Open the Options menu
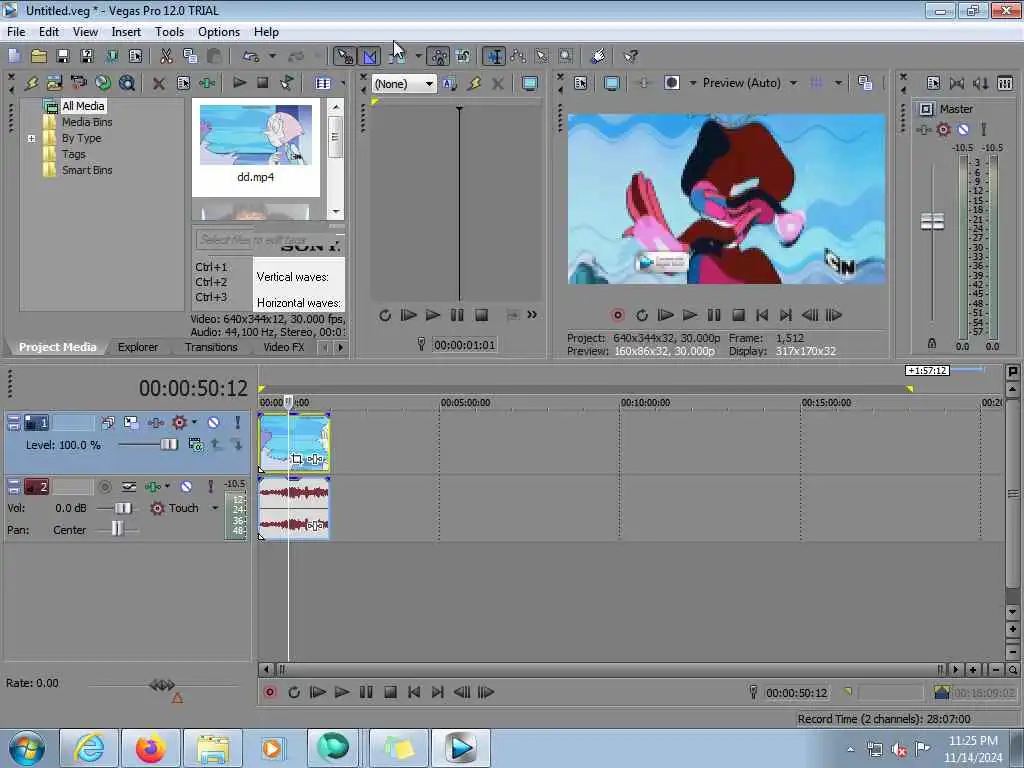The image size is (1024, 768). pyautogui.click(x=219, y=32)
